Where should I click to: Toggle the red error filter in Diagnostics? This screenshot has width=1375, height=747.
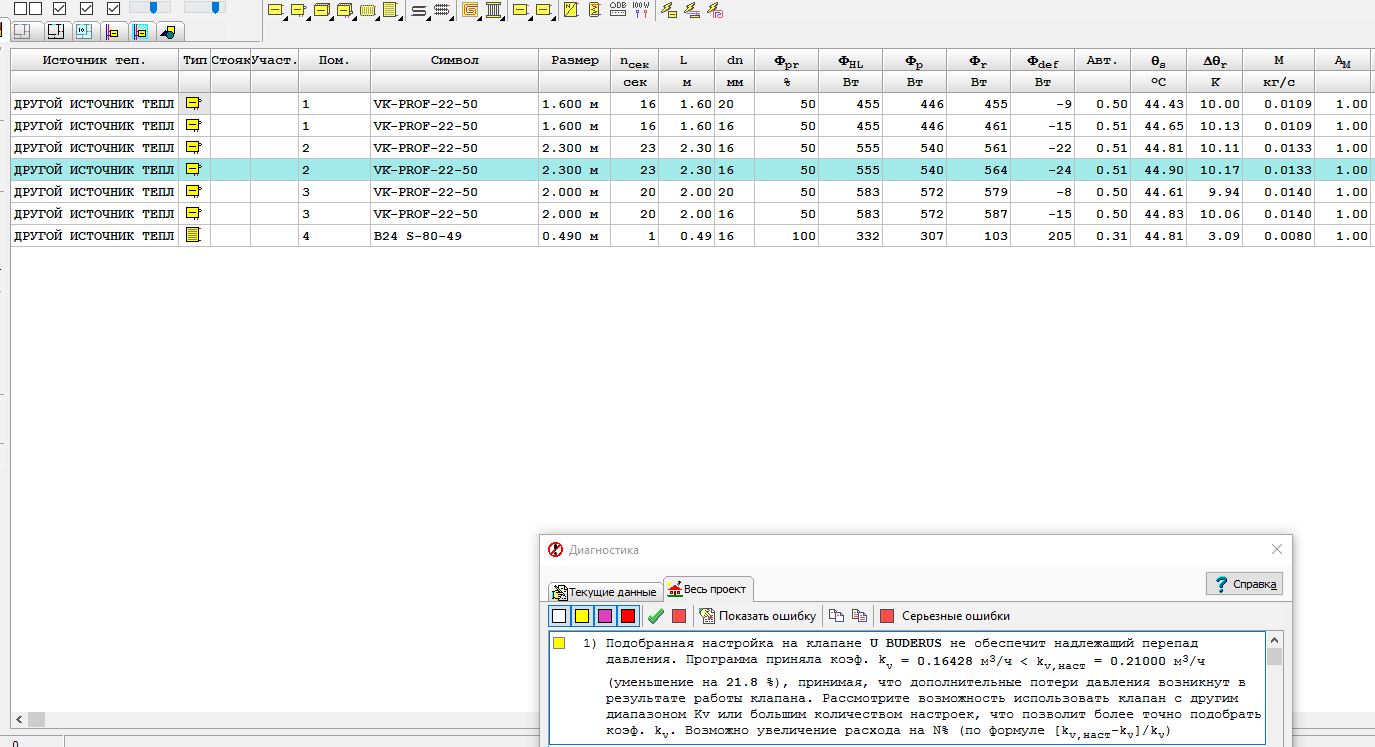[x=627, y=616]
